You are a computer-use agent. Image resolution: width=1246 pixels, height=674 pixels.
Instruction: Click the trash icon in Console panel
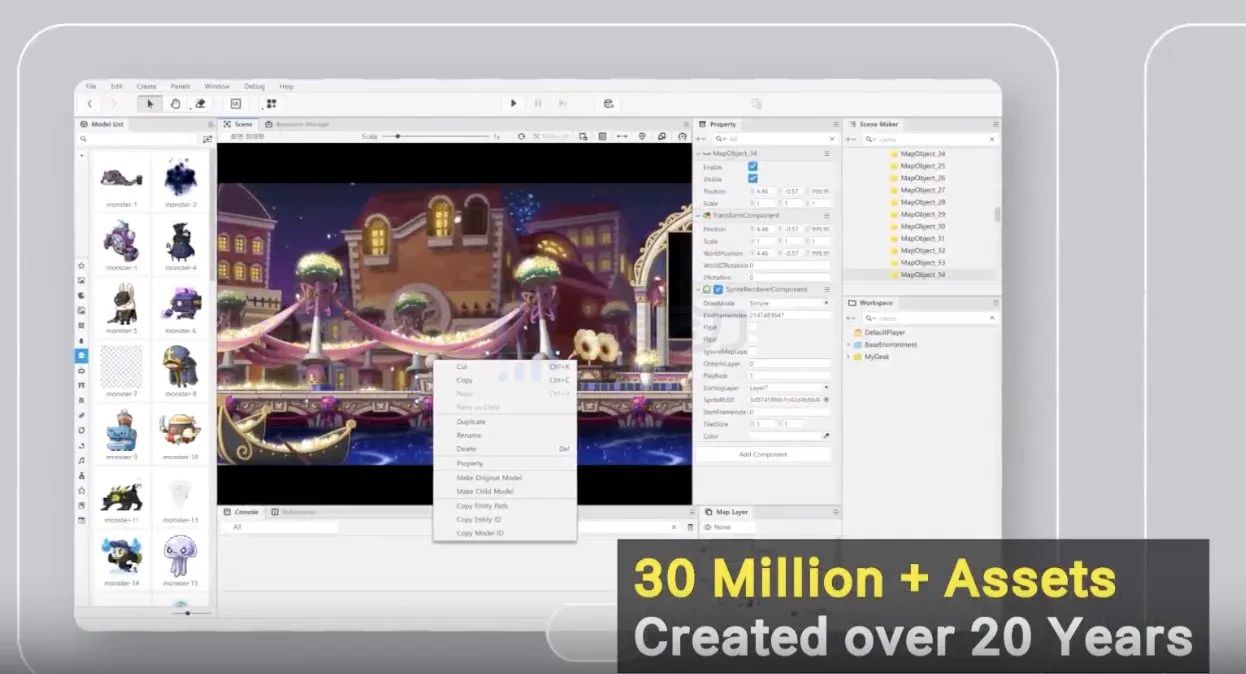click(690, 527)
